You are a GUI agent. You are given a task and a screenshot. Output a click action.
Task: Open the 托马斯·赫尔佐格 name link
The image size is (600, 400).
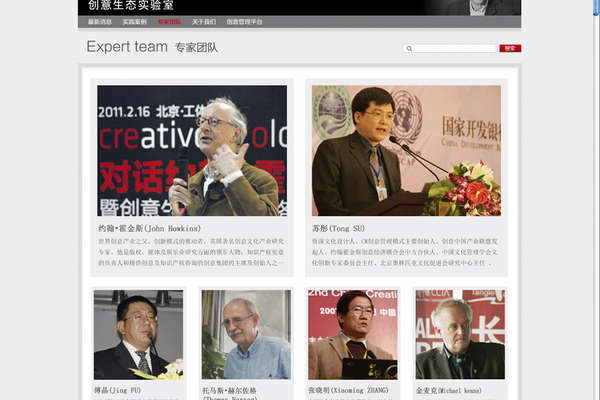[x=230, y=391]
